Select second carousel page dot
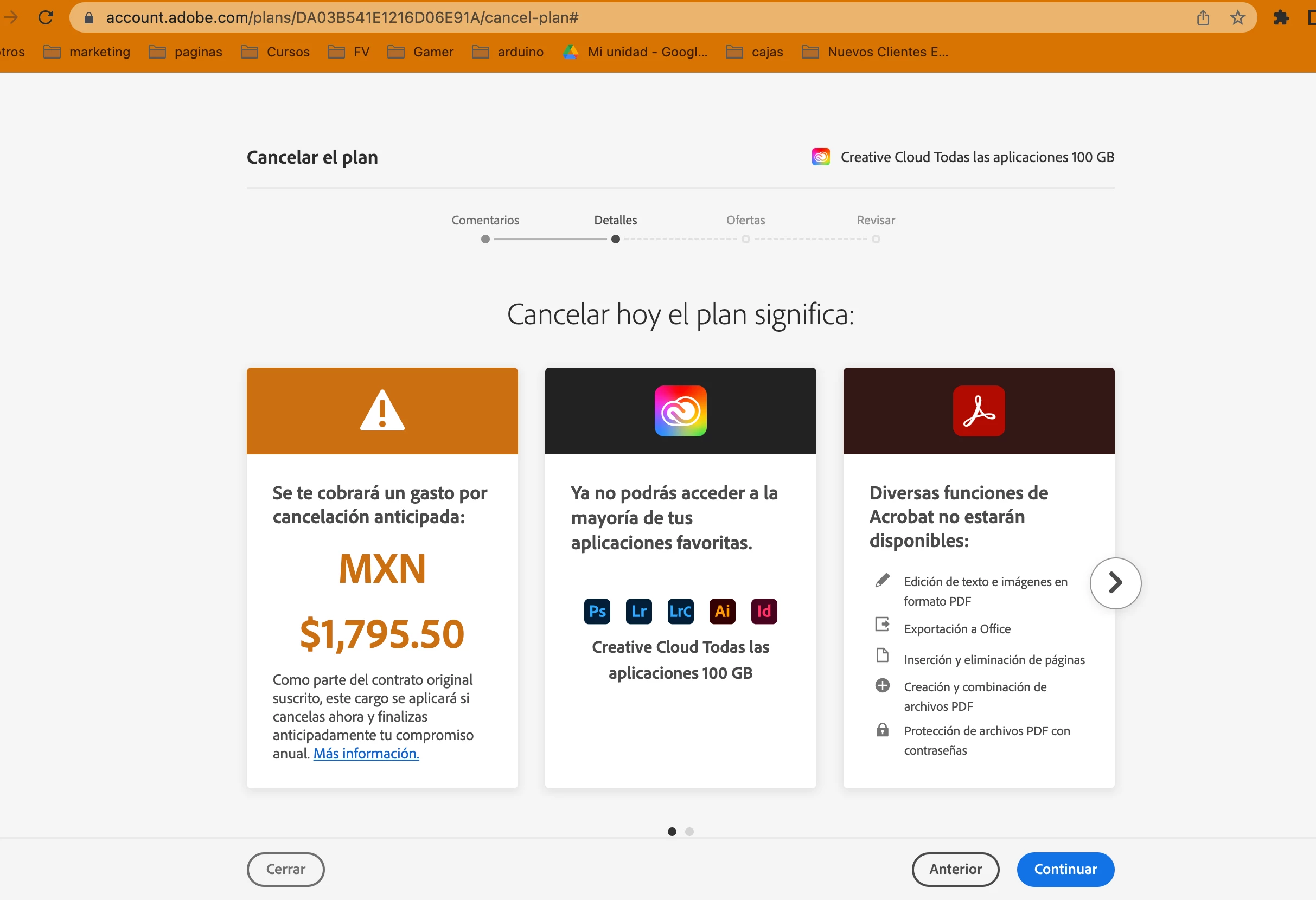Image resolution: width=1316 pixels, height=900 pixels. tap(689, 832)
